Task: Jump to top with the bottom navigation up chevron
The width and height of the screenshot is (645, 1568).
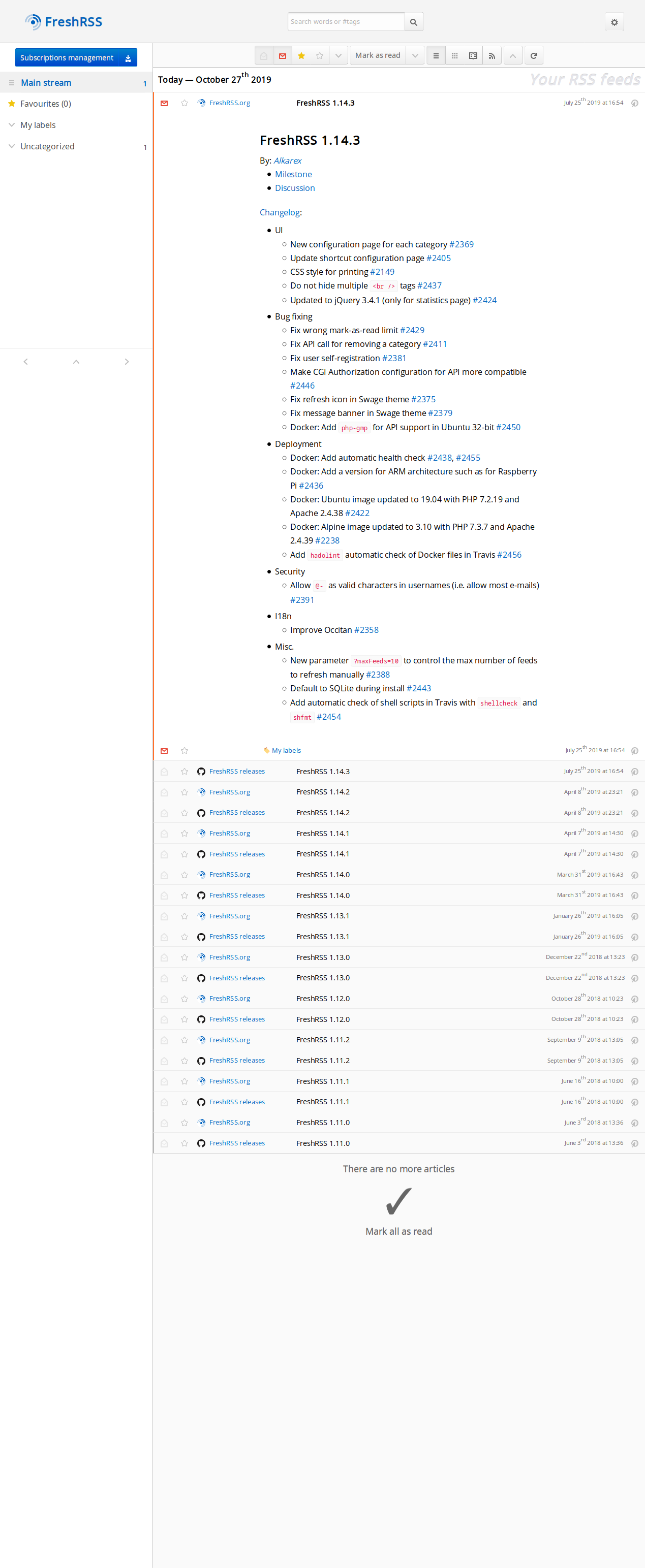Action: pyautogui.click(x=76, y=362)
